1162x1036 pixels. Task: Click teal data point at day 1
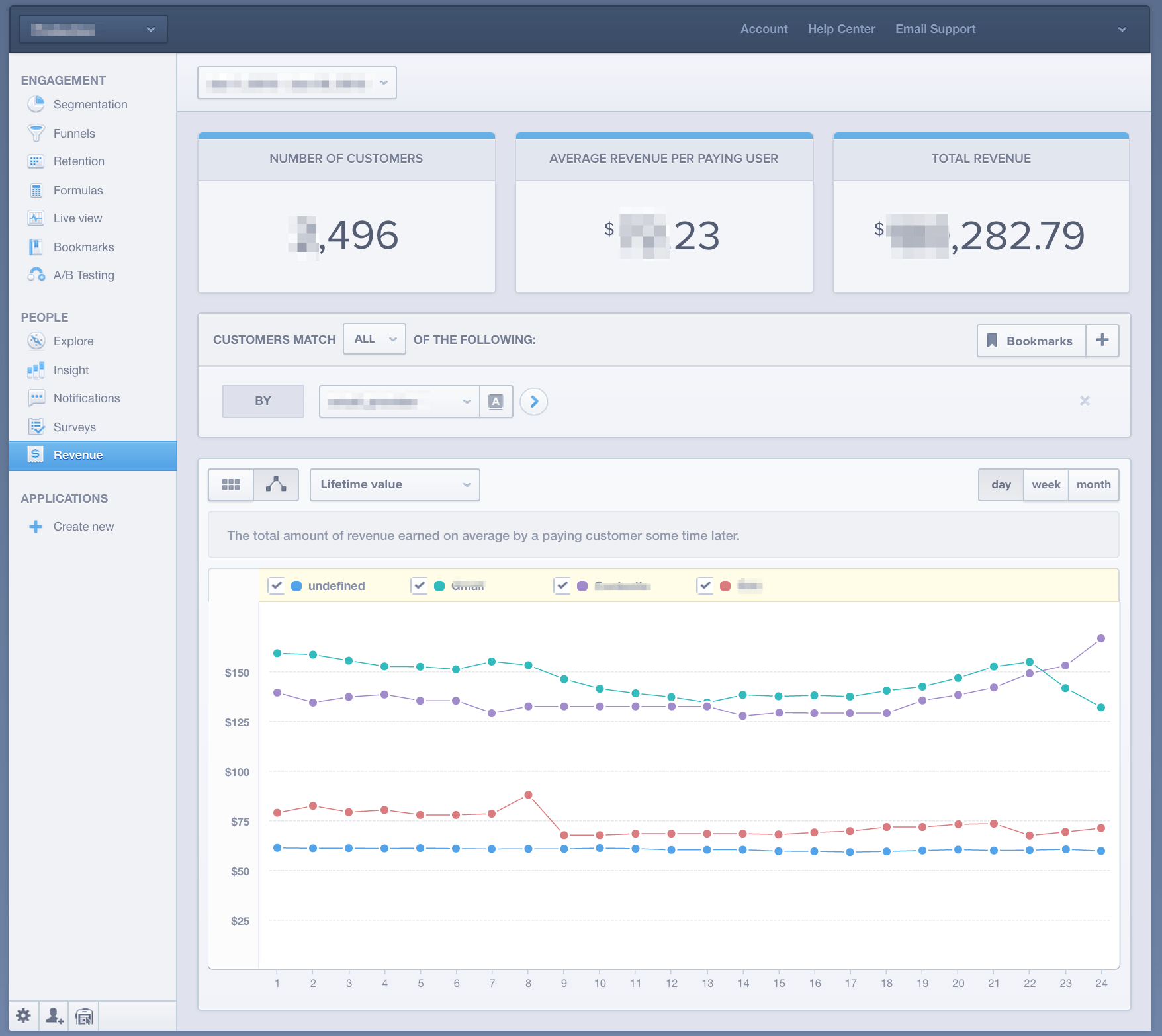pos(277,653)
